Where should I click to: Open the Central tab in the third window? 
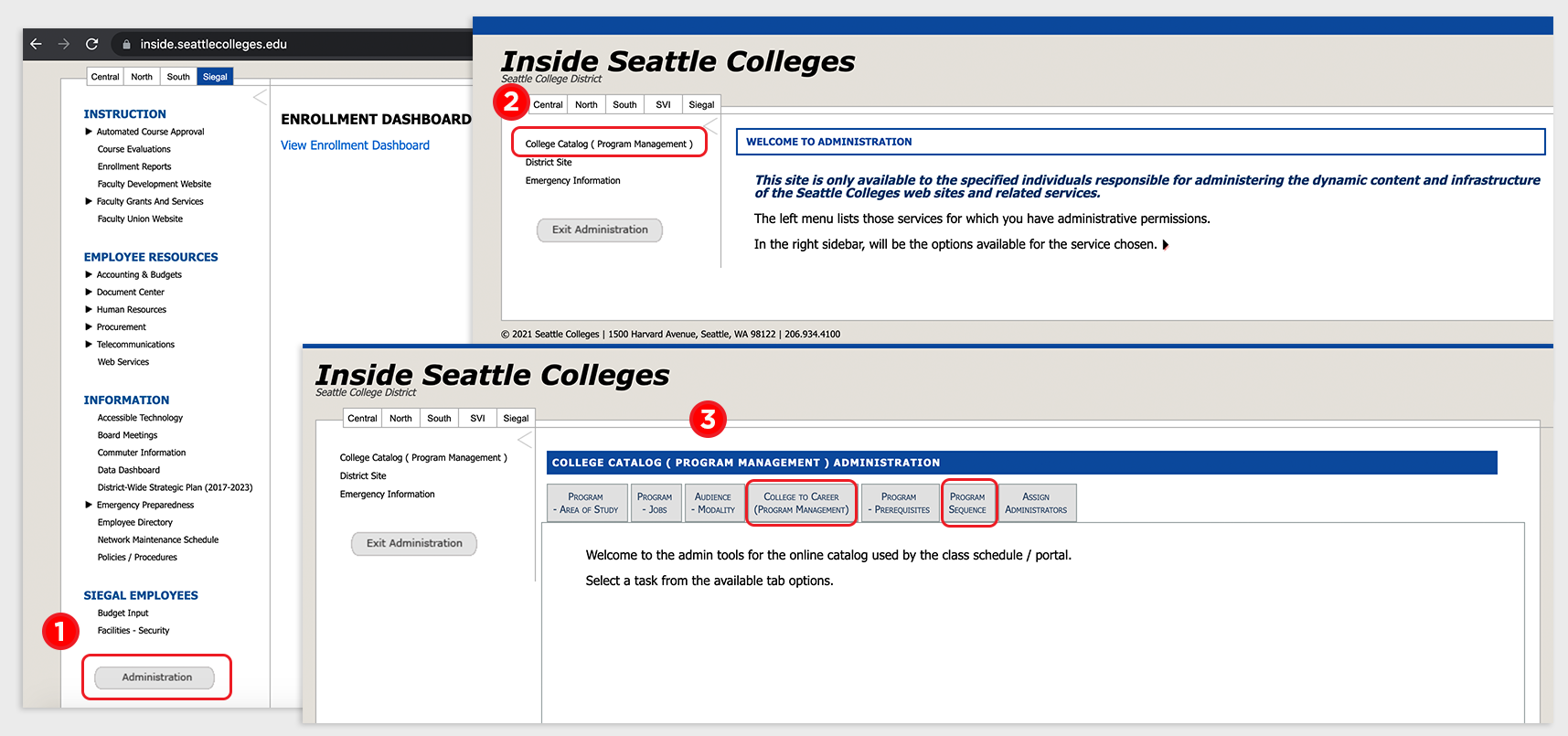point(362,418)
